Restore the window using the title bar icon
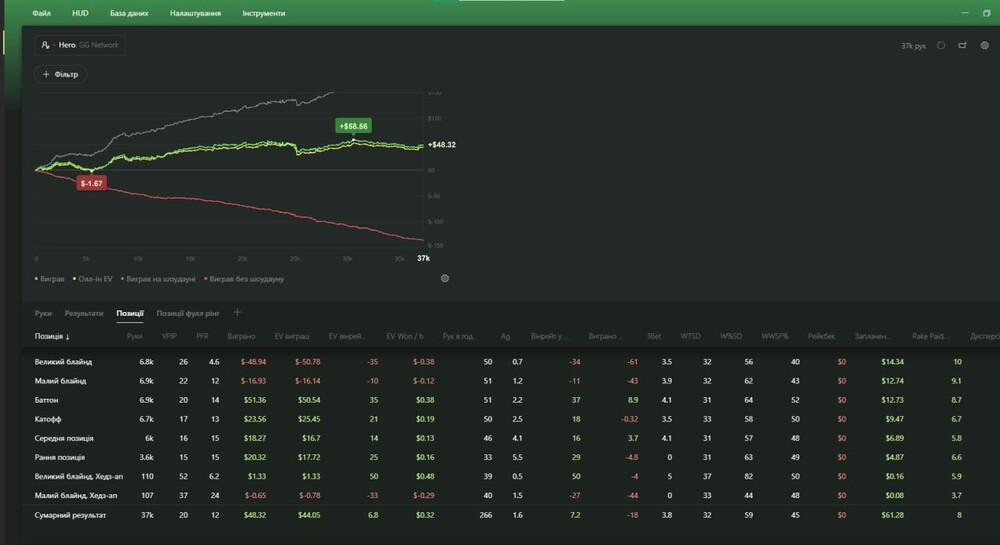The image size is (1000, 545). pos(987,13)
